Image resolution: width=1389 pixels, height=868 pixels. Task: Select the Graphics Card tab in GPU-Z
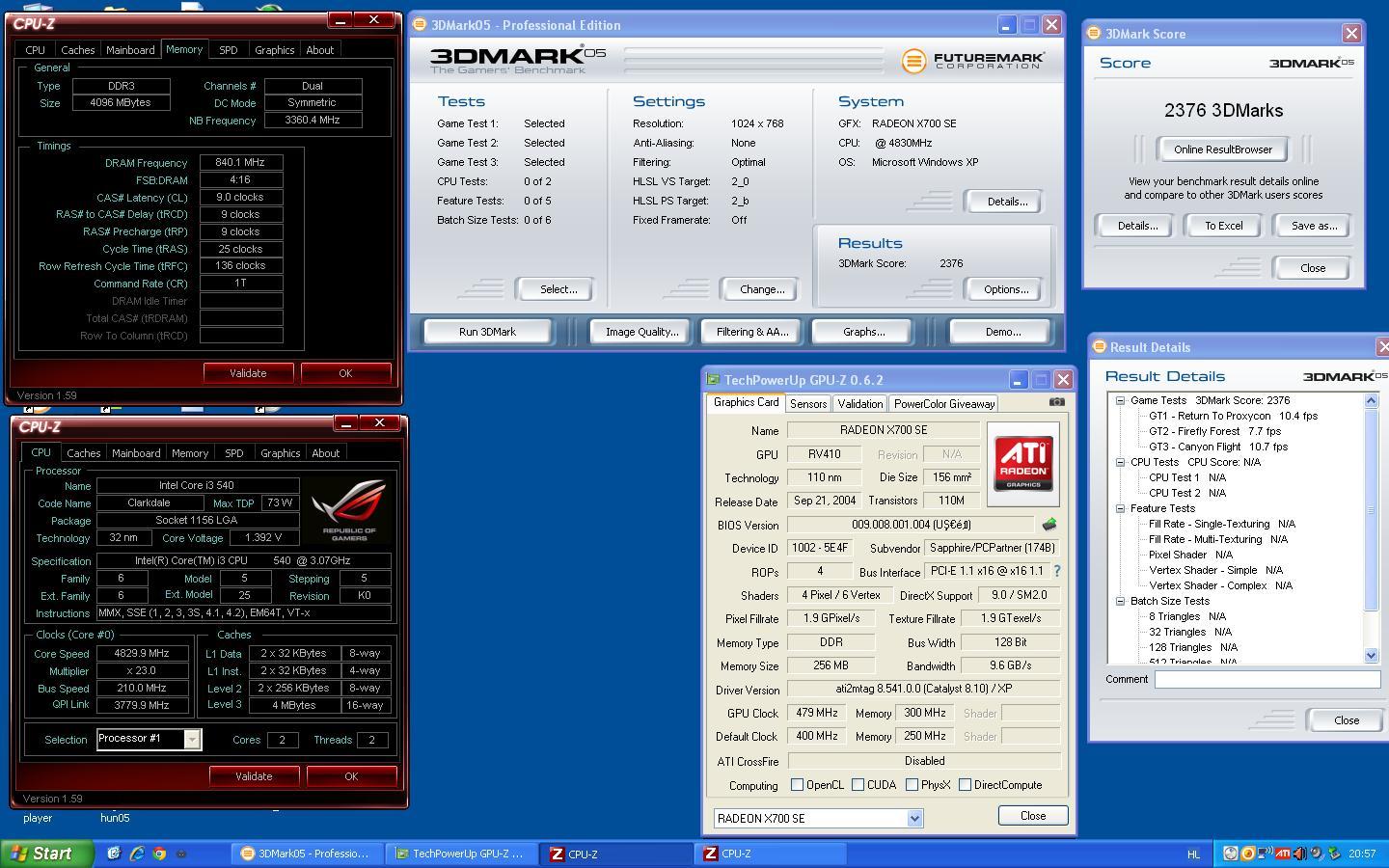point(746,402)
